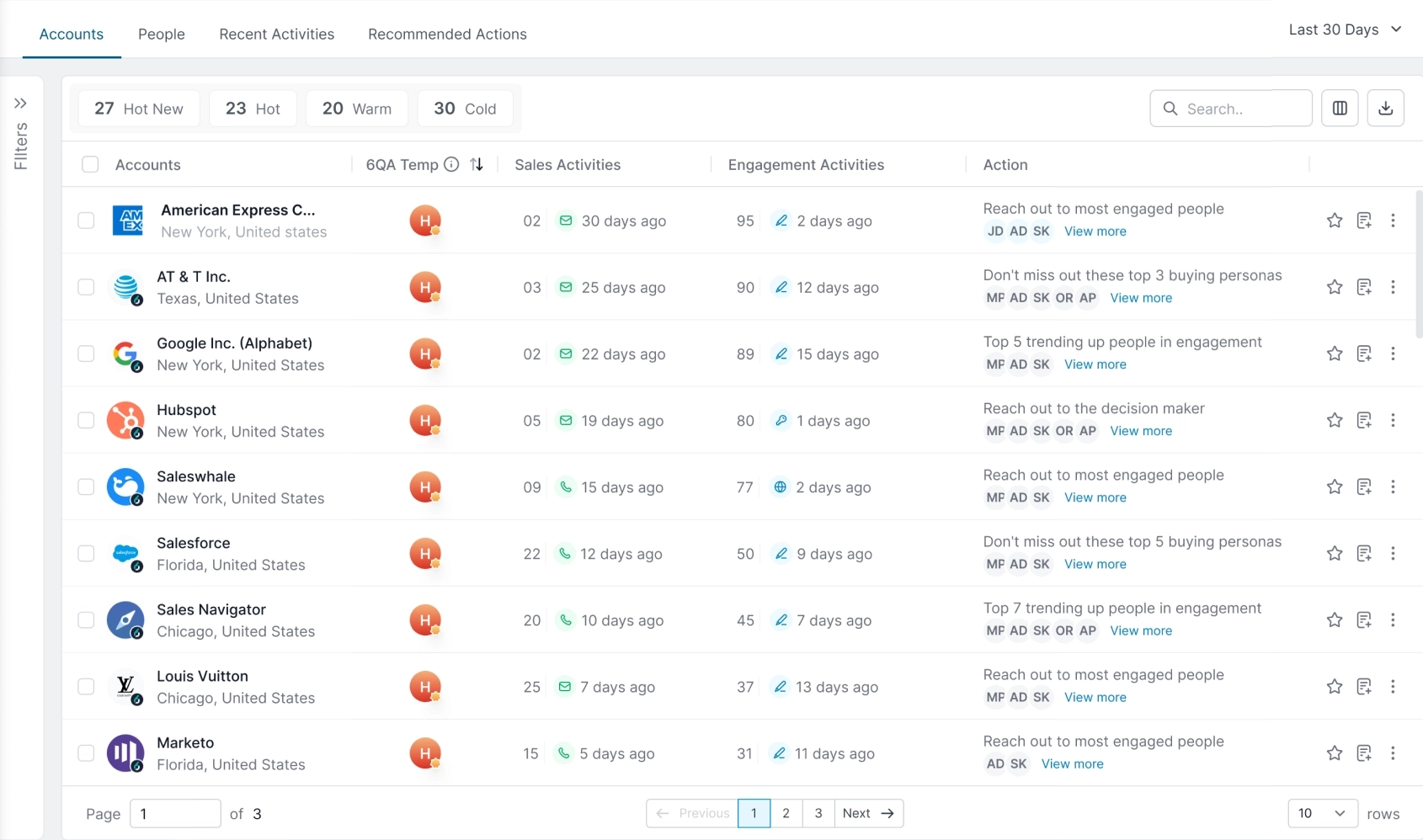Check the Louis Vuitton row checkbox
This screenshot has height=840, width=1423.
pos(86,686)
